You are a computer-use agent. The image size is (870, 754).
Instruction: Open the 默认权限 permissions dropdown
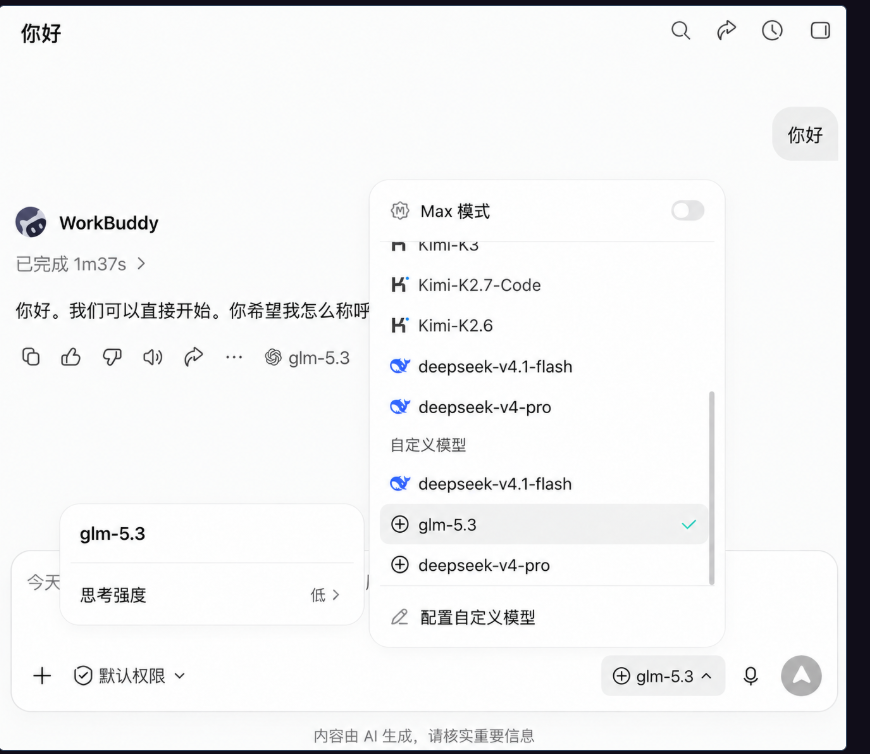[129, 676]
